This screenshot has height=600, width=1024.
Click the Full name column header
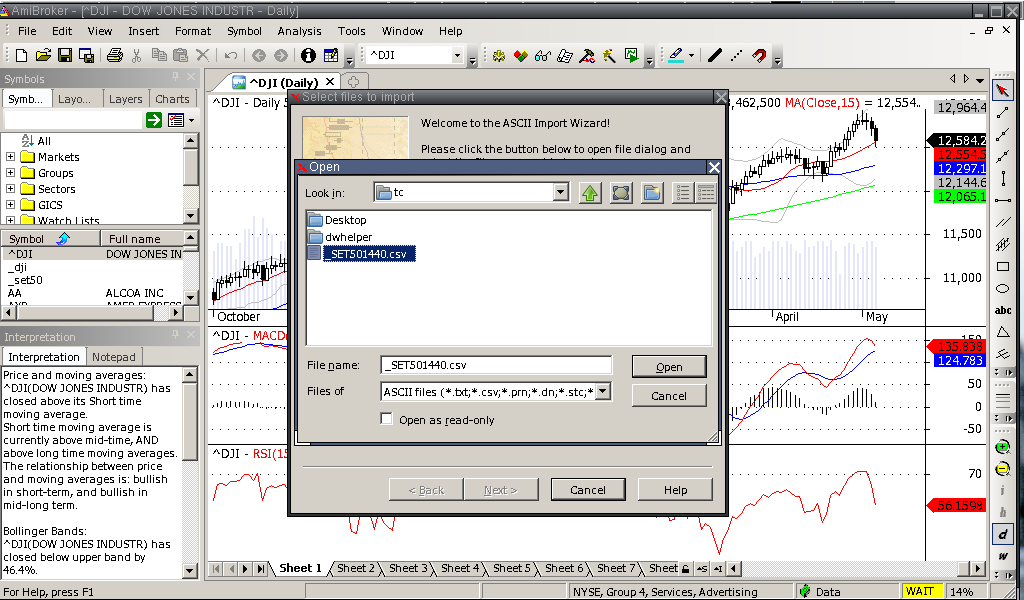[142, 239]
